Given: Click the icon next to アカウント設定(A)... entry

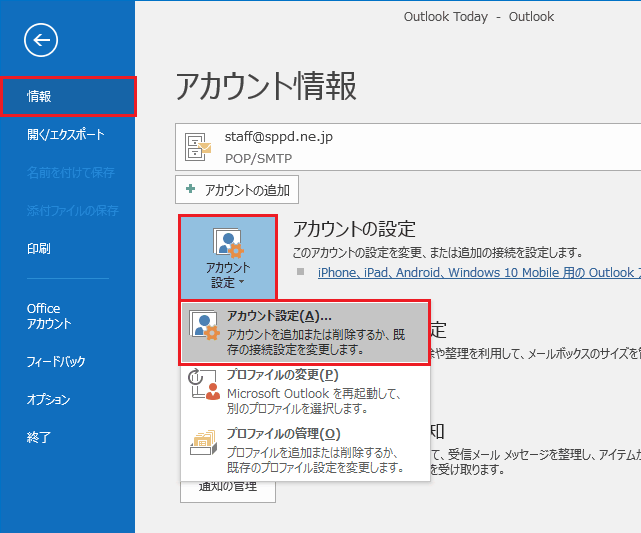Looking at the screenshot, I should pos(205,332).
